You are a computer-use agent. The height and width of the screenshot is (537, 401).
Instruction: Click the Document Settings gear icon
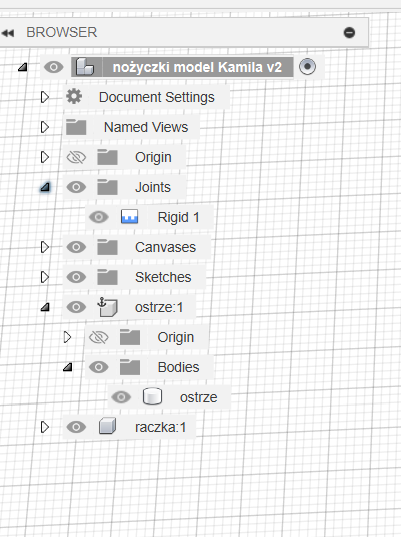tap(74, 97)
